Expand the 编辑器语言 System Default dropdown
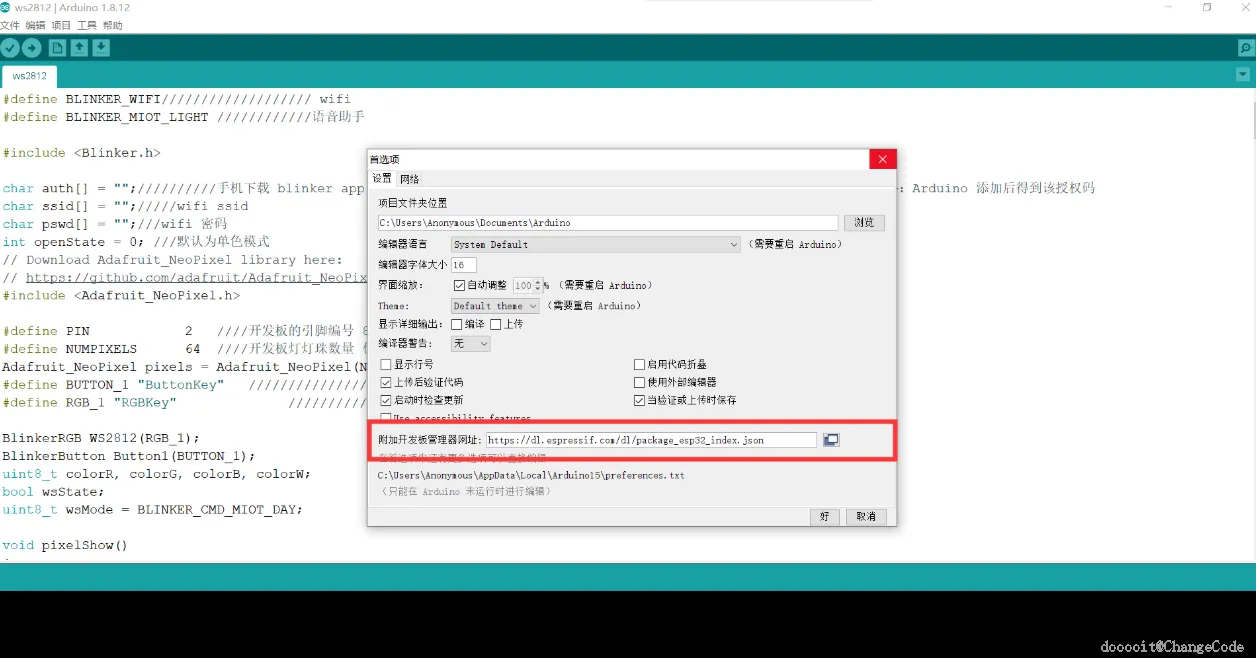The image size is (1256, 658). (x=595, y=244)
